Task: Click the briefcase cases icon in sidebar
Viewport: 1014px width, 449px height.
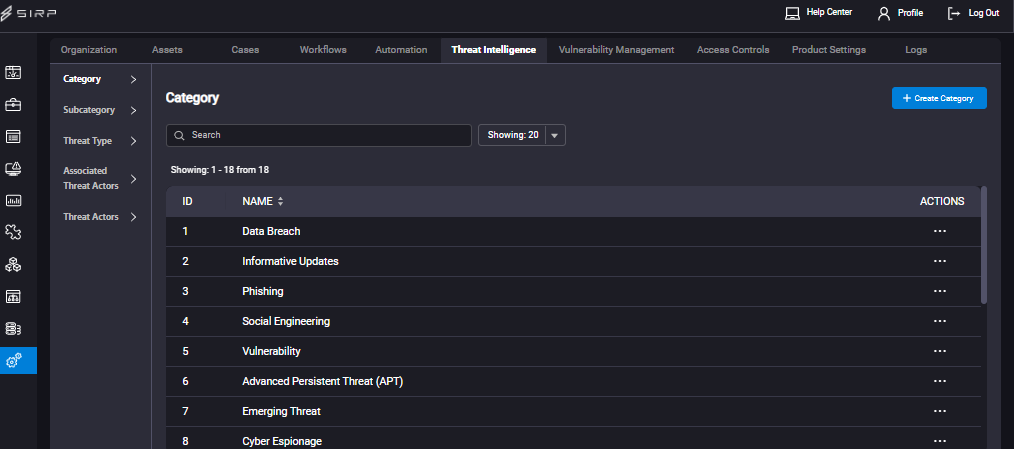Action: pos(14,104)
